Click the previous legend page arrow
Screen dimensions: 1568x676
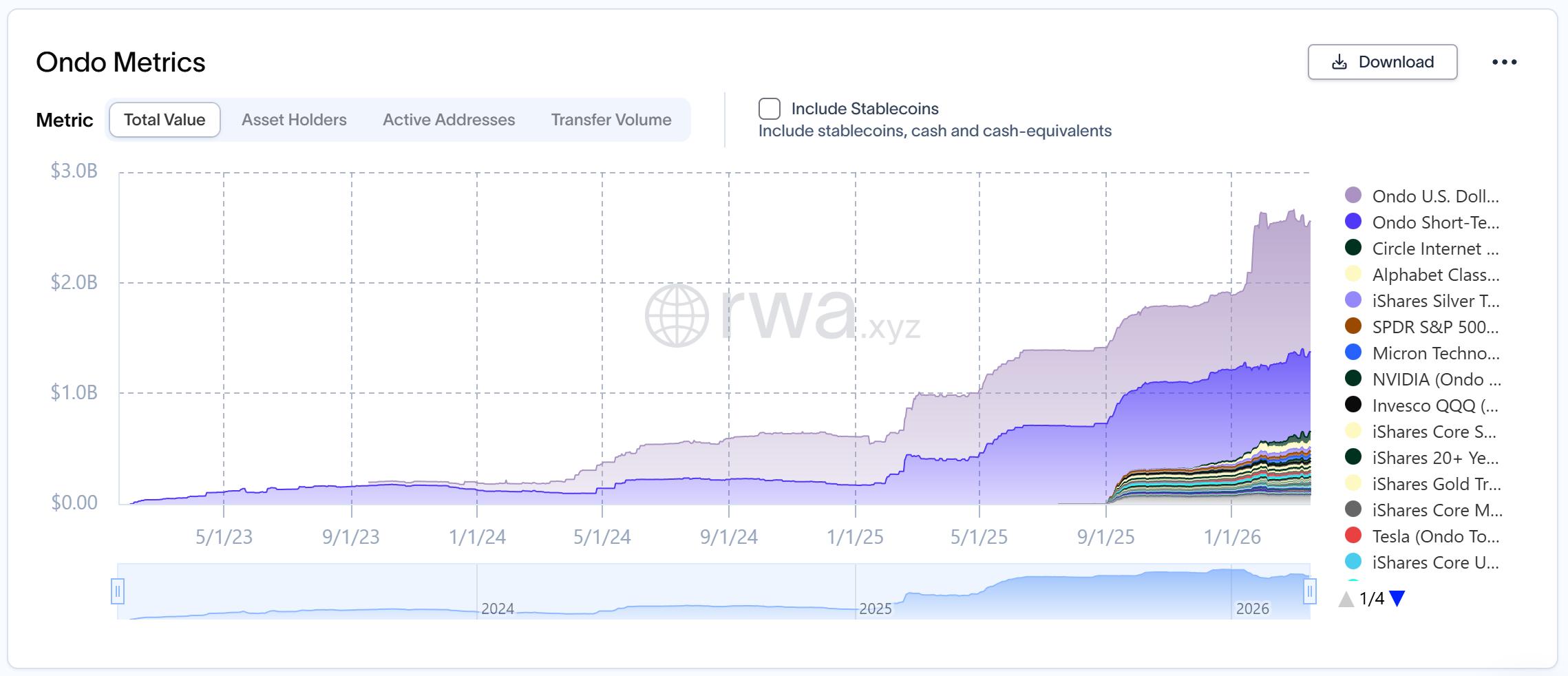tap(1346, 599)
